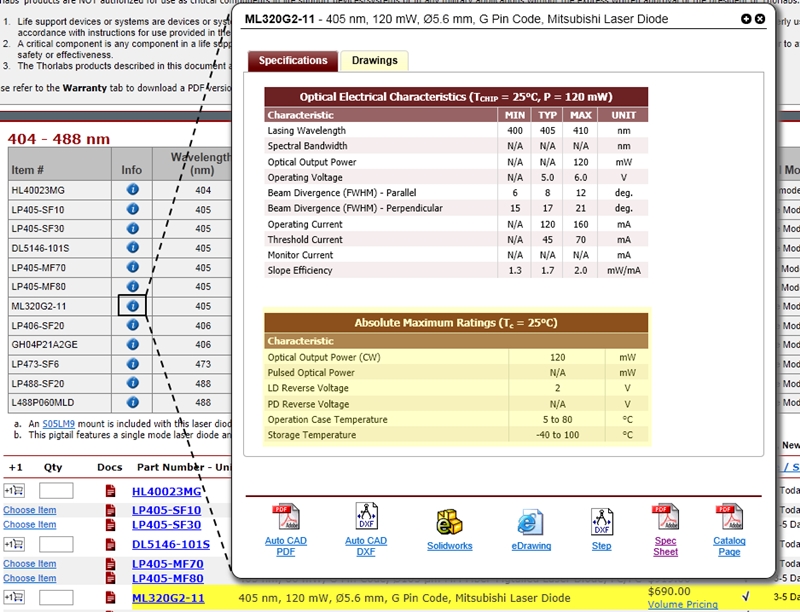The width and height of the screenshot is (800, 612).
Task: Select the Slope Efficiency row label
Action: tap(300, 270)
